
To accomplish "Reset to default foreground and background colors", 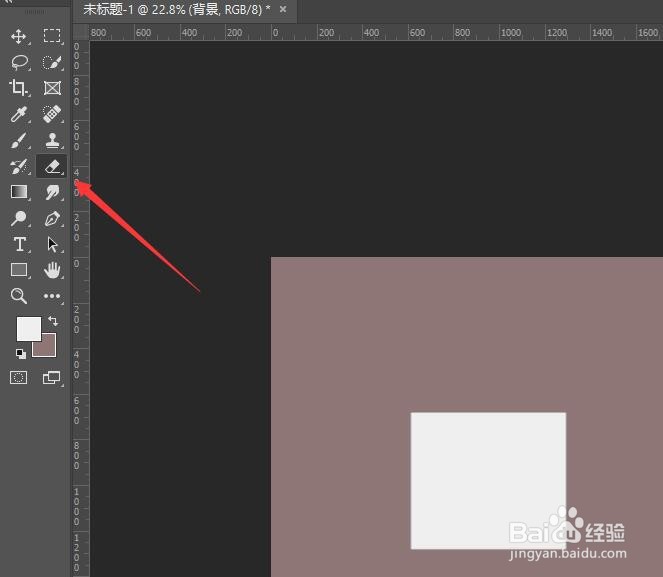I will click(x=20, y=353).
